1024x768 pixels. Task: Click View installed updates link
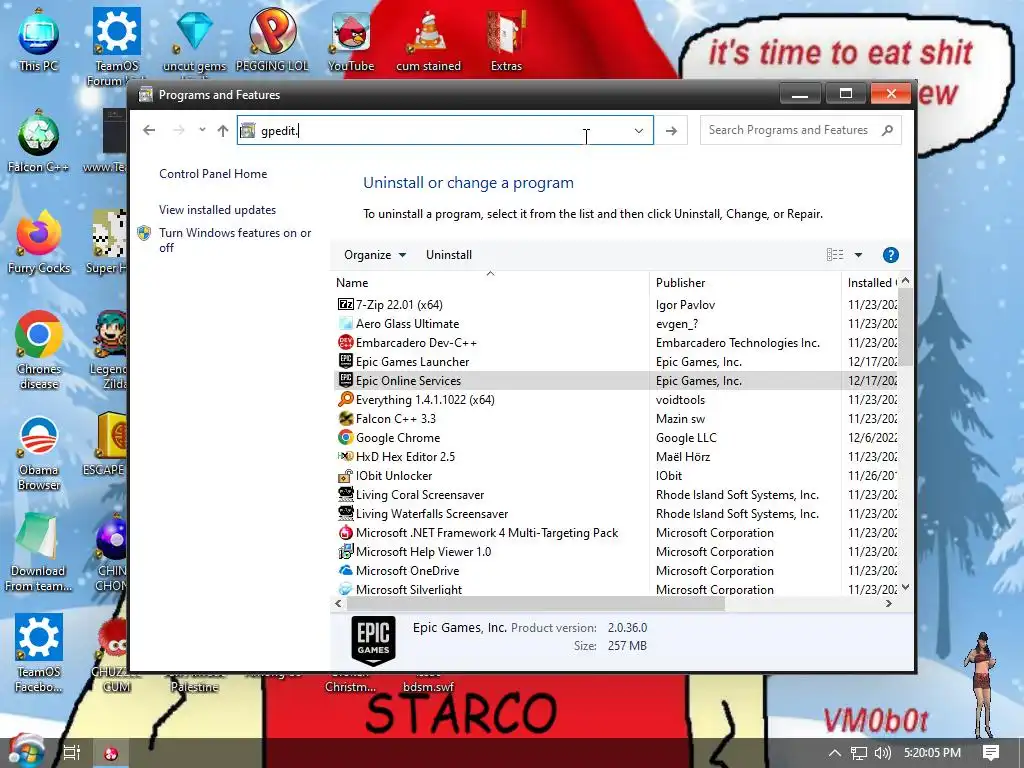(x=217, y=210)
